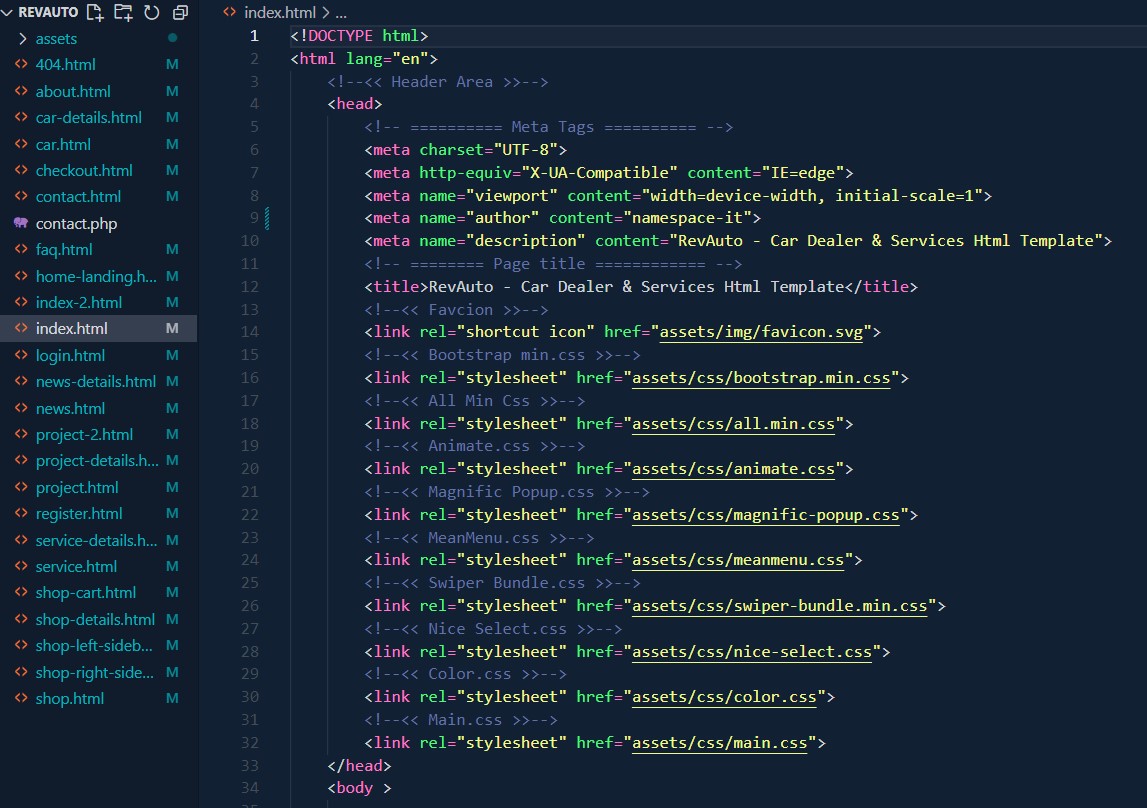Select login.html in the file tree

70,355
